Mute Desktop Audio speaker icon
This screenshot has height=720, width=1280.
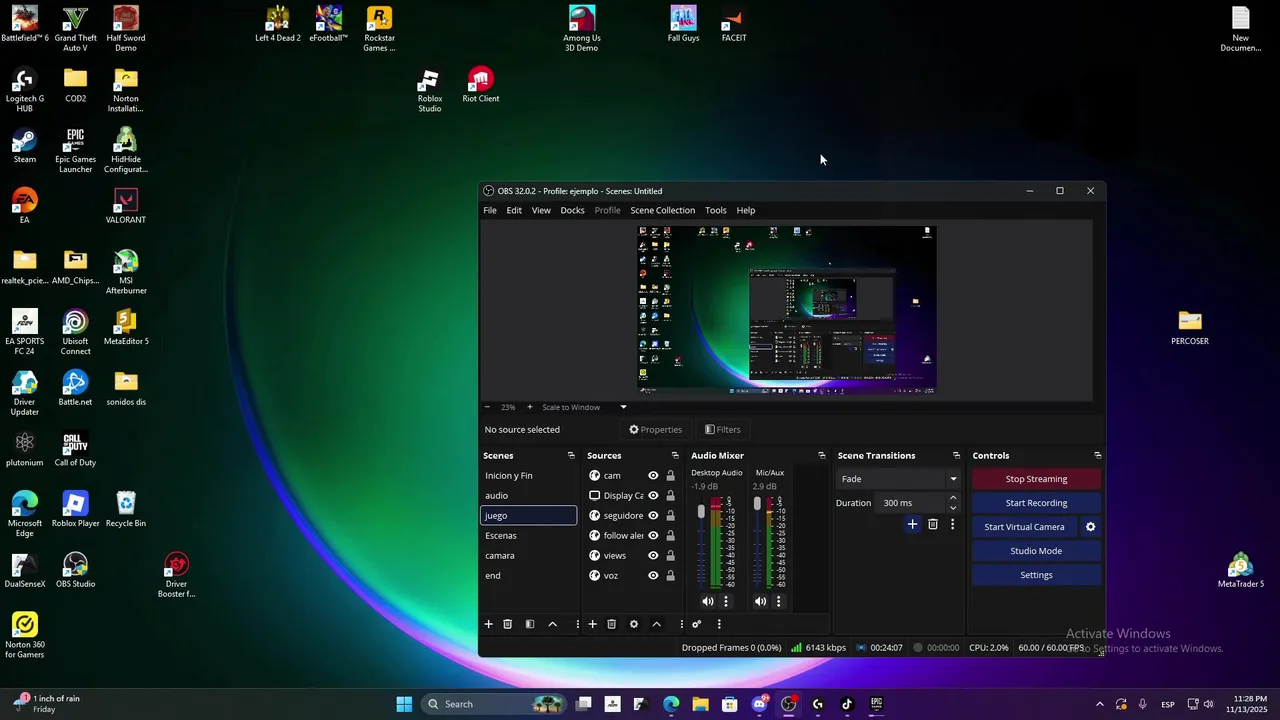pyautogui.click(x=708, y=601)
